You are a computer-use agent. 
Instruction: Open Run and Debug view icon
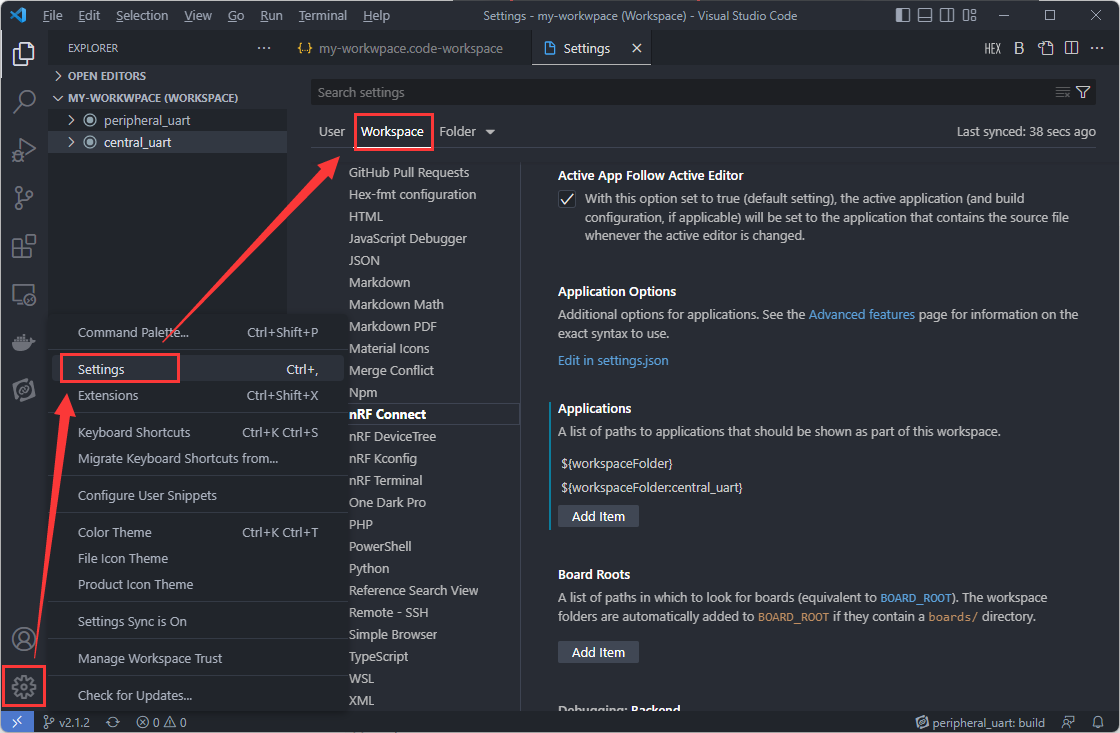tap(24, 150)
